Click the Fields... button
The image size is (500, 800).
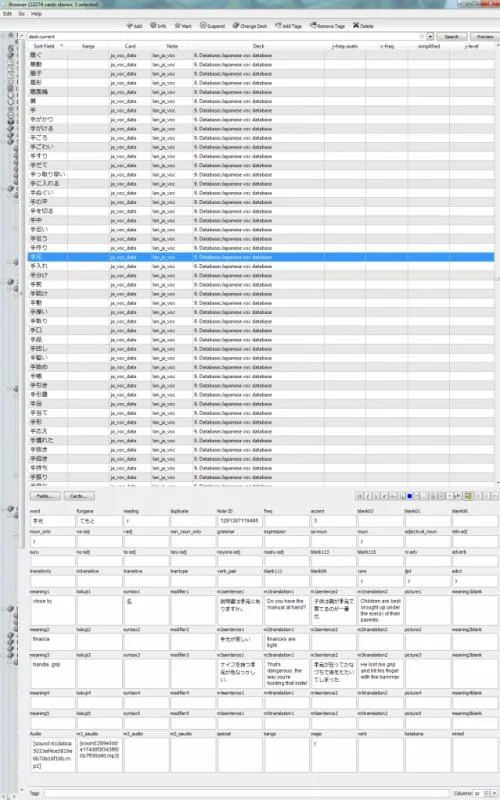[x=45, y=496]
